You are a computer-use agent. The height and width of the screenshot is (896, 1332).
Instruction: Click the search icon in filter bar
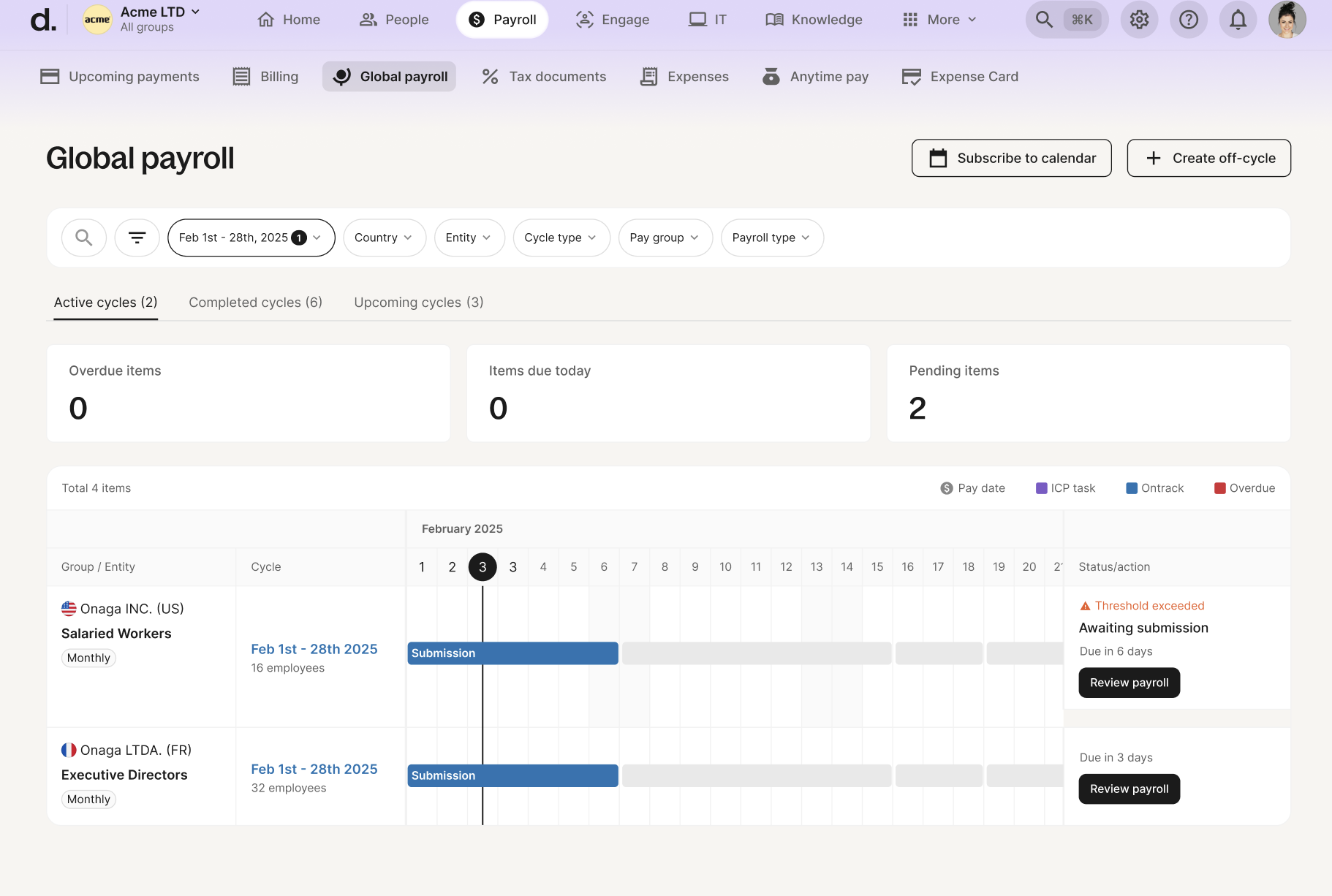(x=84, y=238)
